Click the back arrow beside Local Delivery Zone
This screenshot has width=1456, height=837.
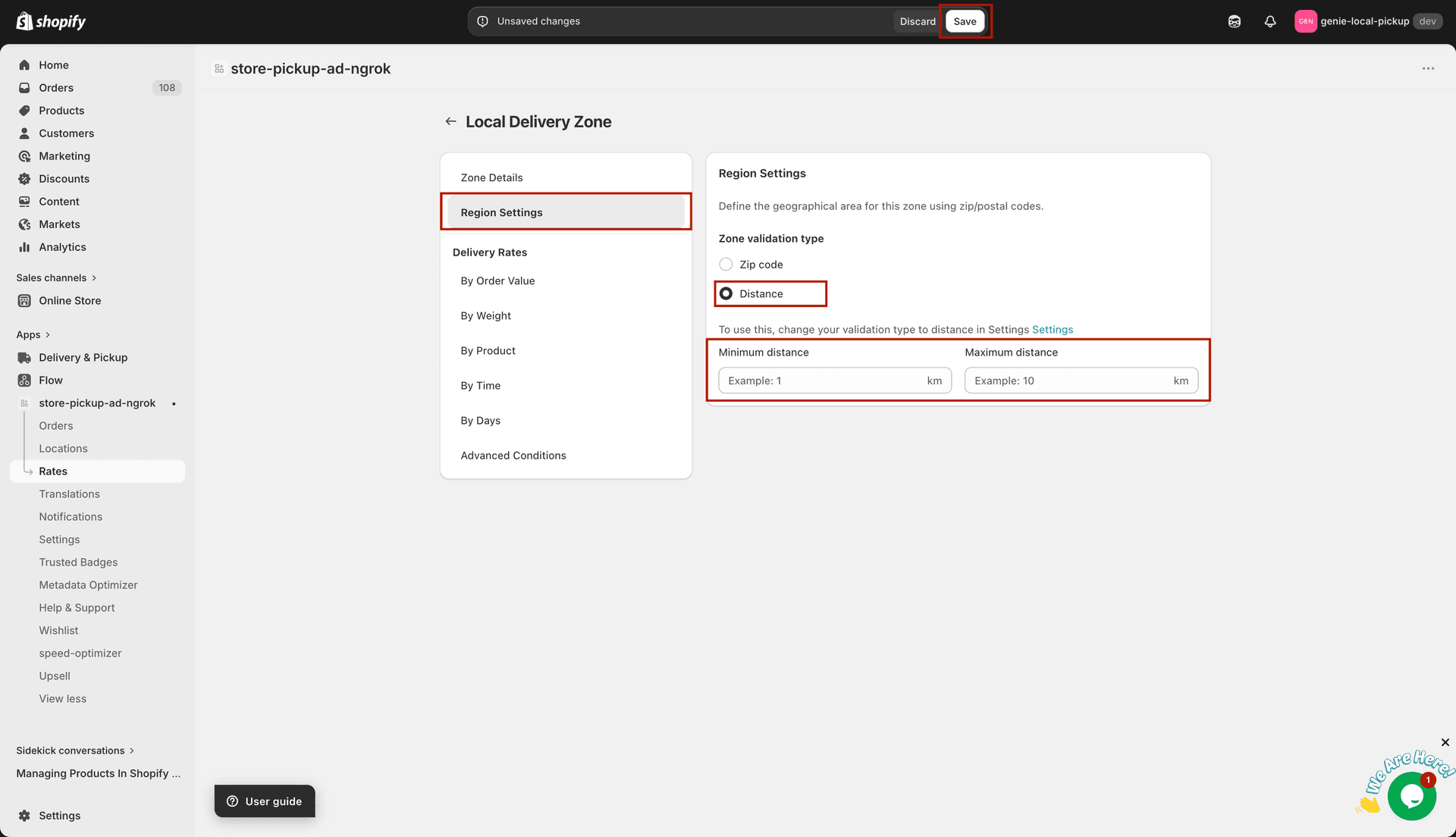tap(450, 121)
